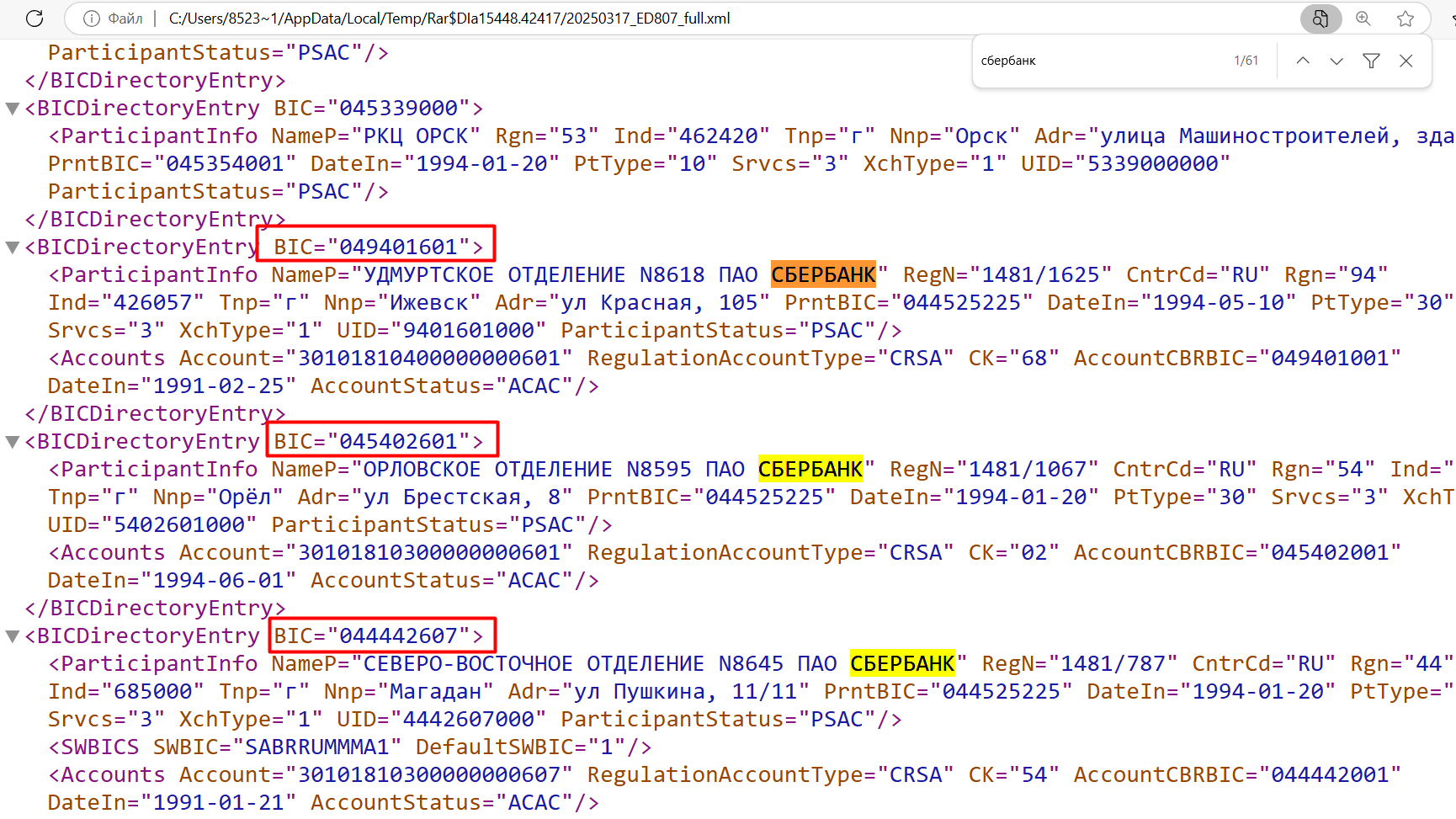Viewport: 1456px width, 819px height.
Task: Collapse BICDirectoryEntry BIC 049401601 node
Action: pos(13,247)
